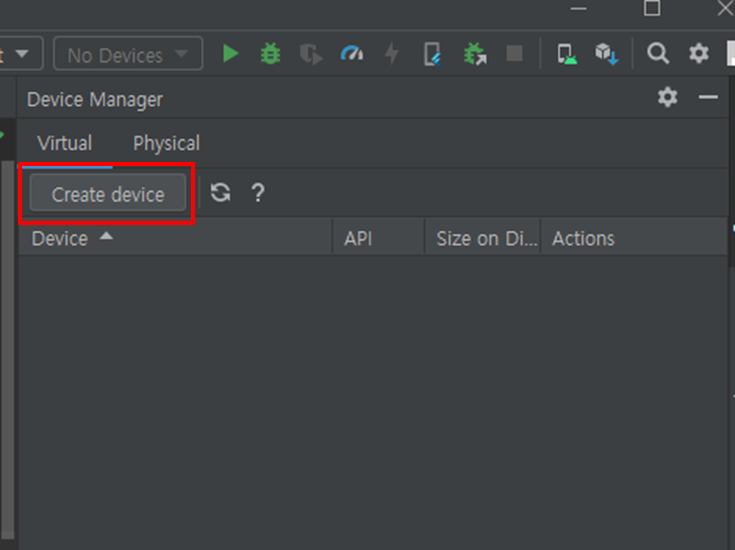
Task: Sort by the API column header
Action: (x=378, y=238)
